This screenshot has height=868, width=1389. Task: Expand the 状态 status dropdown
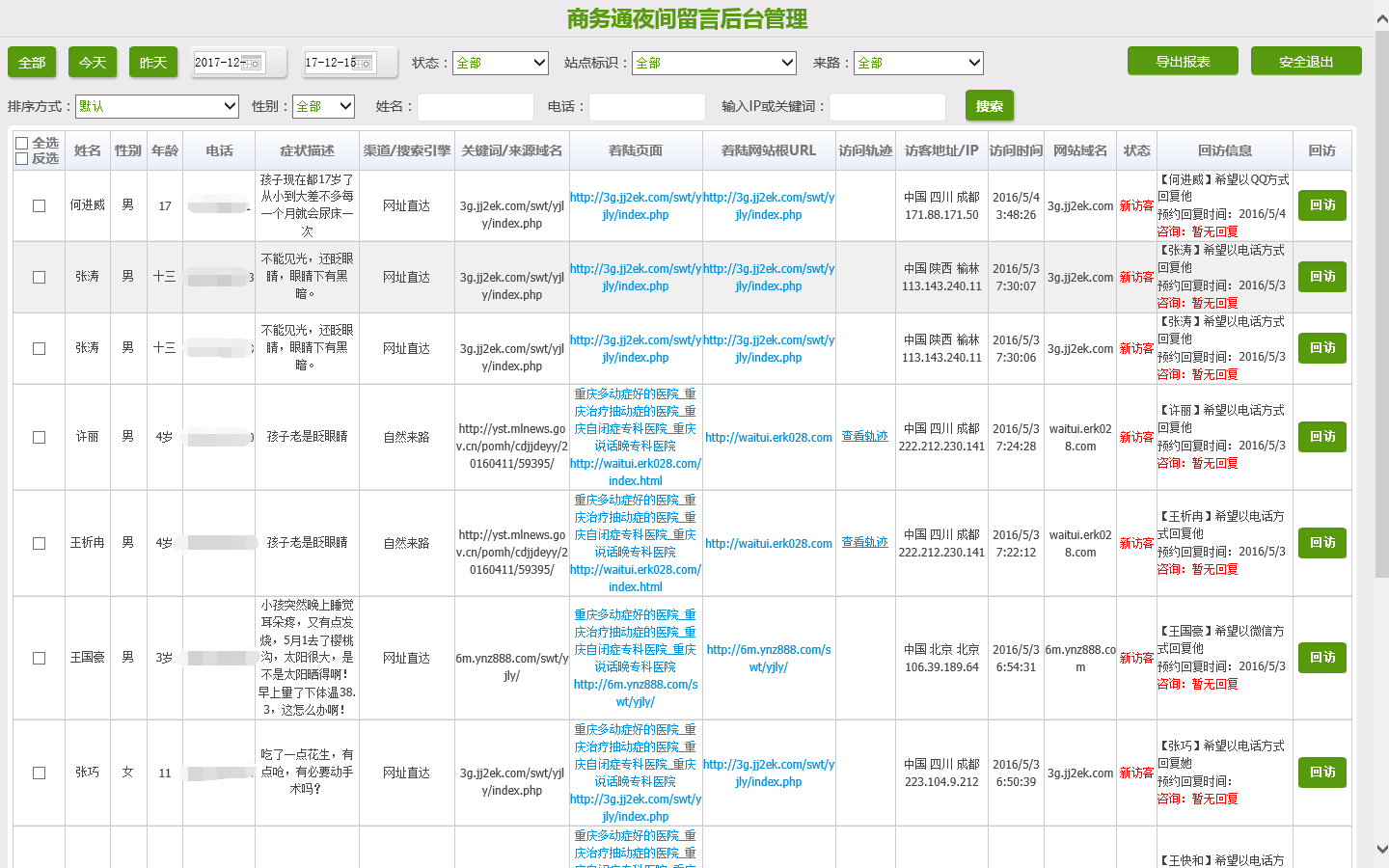[500, 63]
